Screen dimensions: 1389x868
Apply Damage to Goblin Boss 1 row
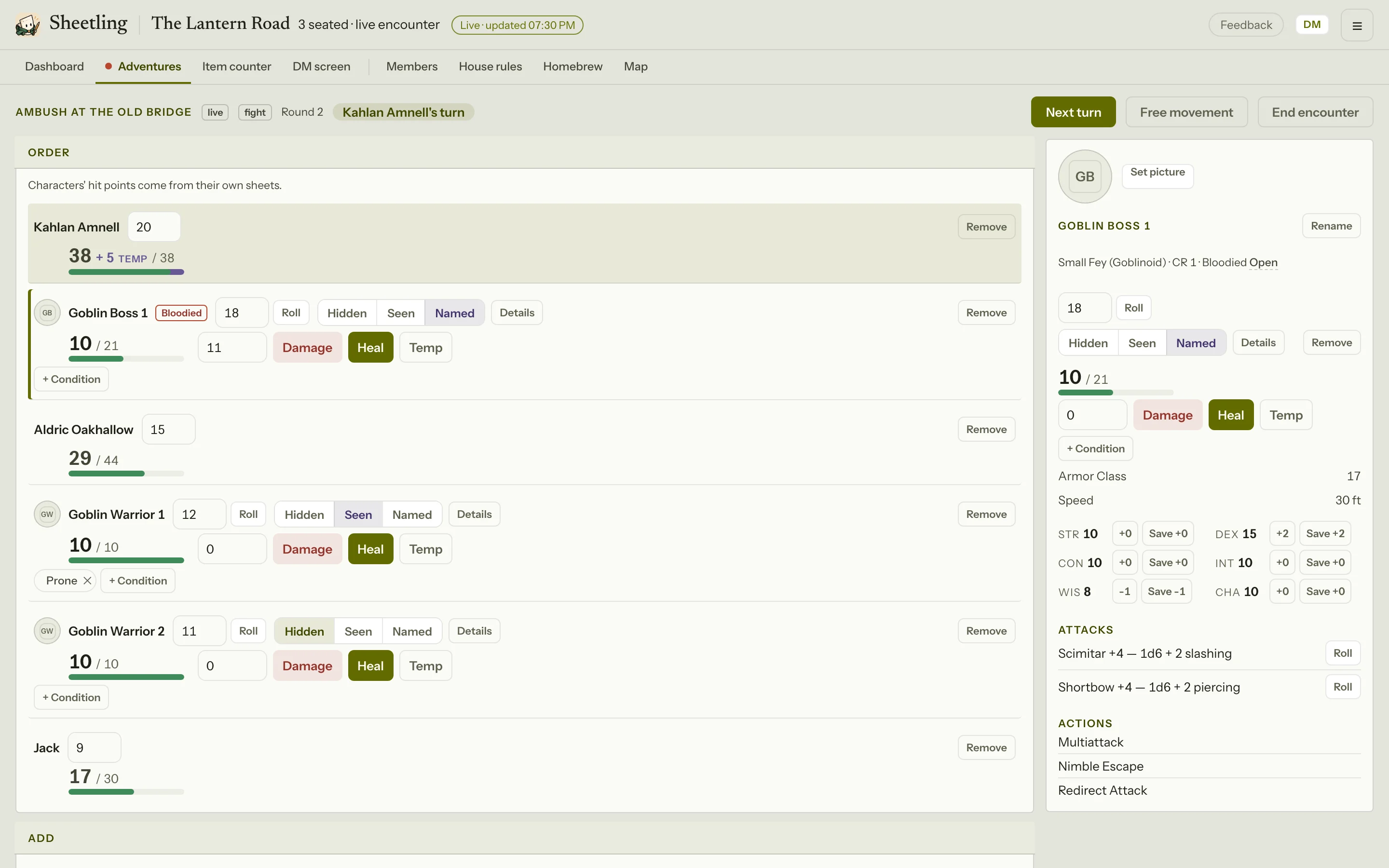coord(307,347)
